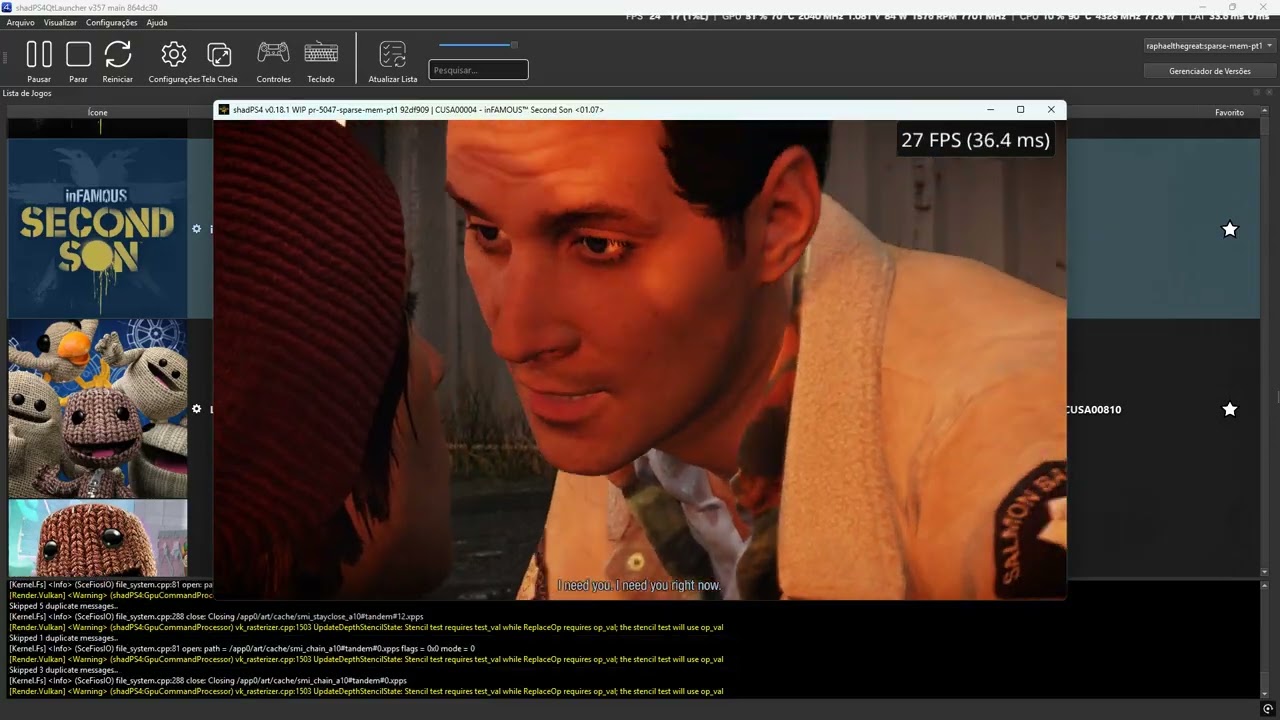Float the Lista de Jogos dock panel

point(1257,93)
